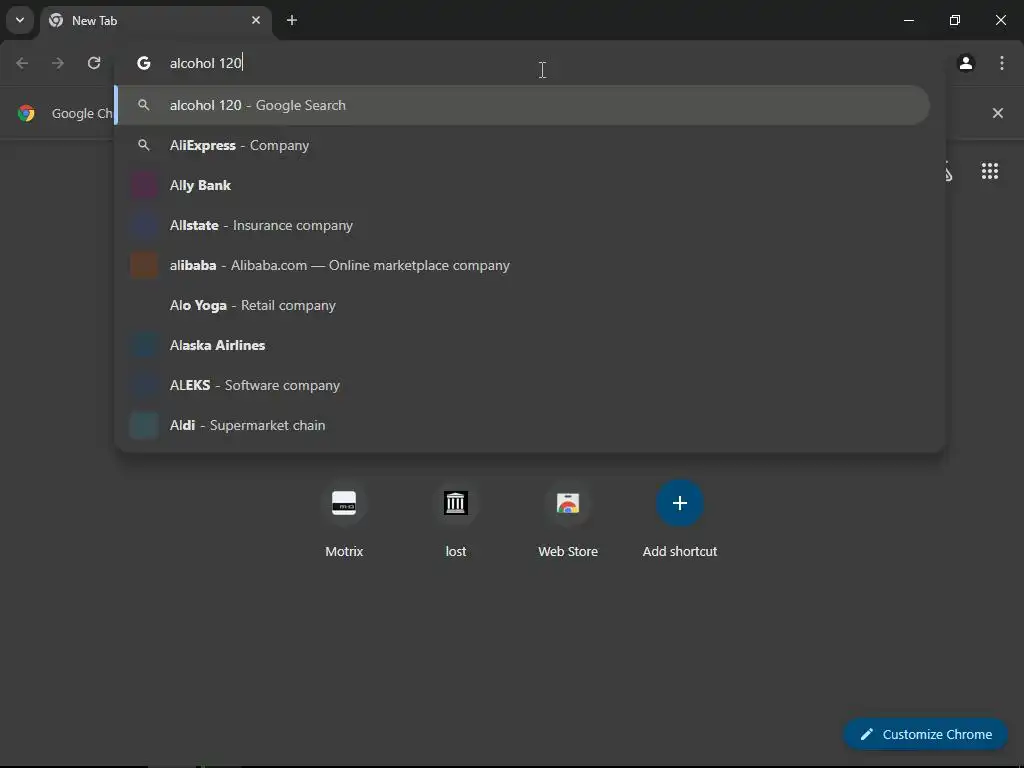Viewport: 1024px width, 768px height.
Task: Click the magnifier icon beside AliExpress
Action: coord(144,145)
